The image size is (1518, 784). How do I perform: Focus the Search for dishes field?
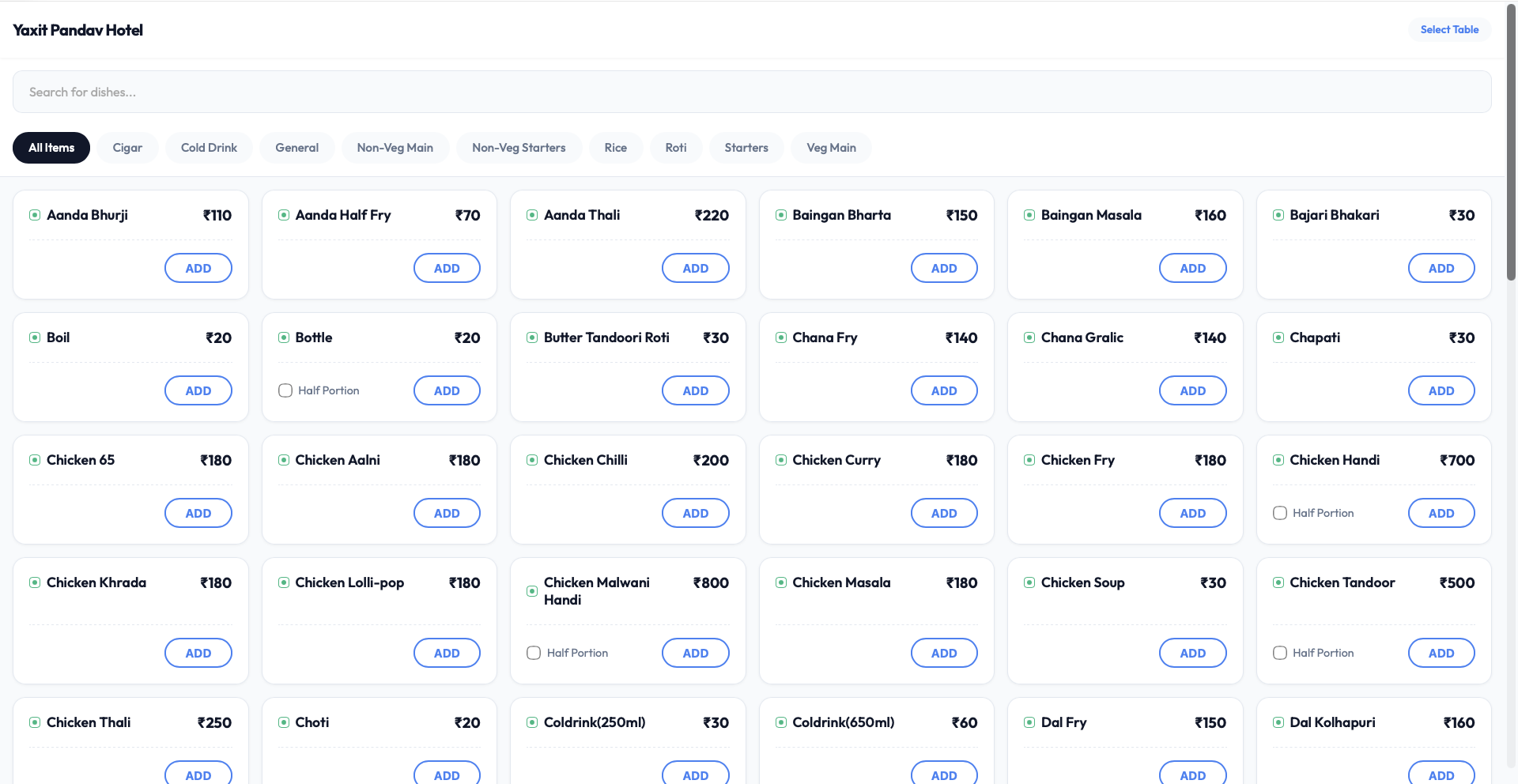[752, 92]
